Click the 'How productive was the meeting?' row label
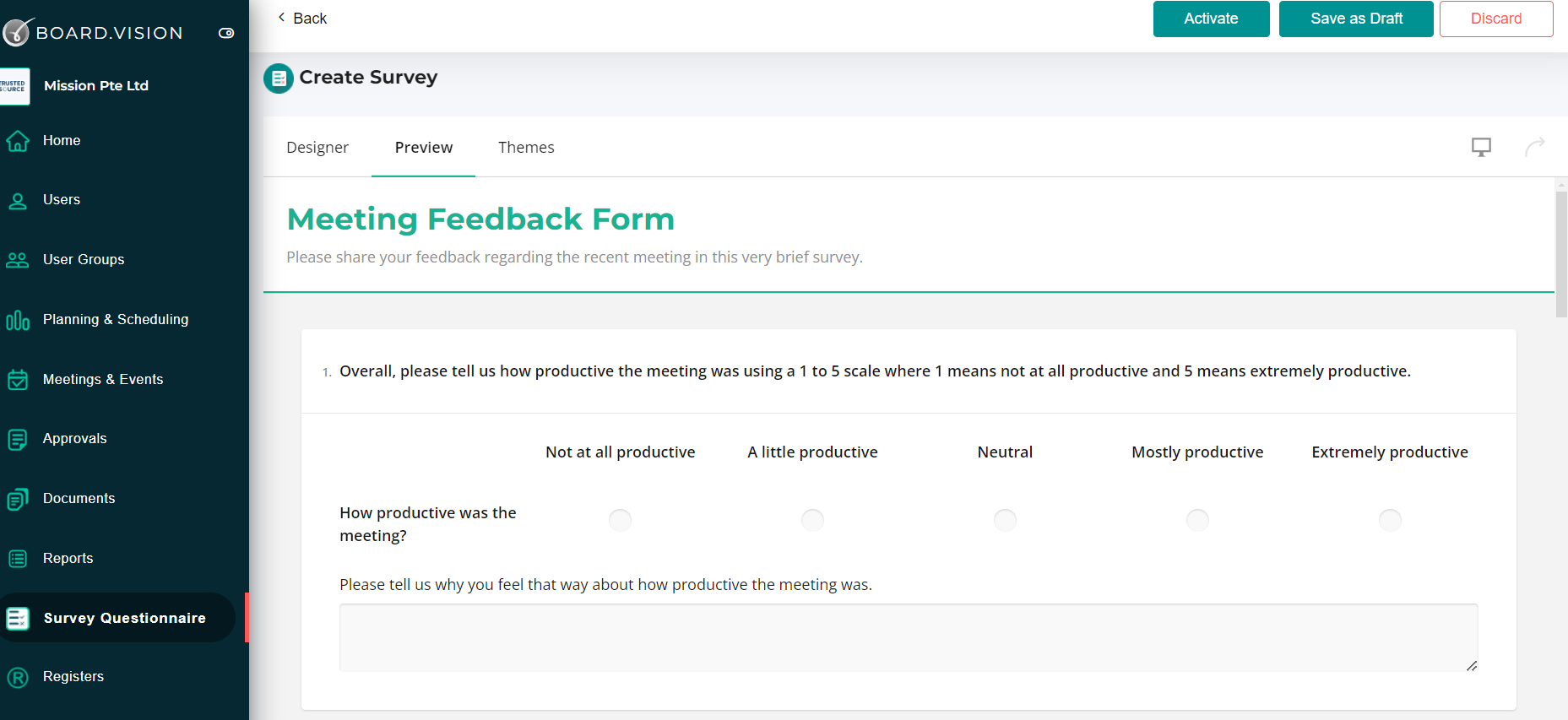This screenshot has width=1568, height=720. 428,524
